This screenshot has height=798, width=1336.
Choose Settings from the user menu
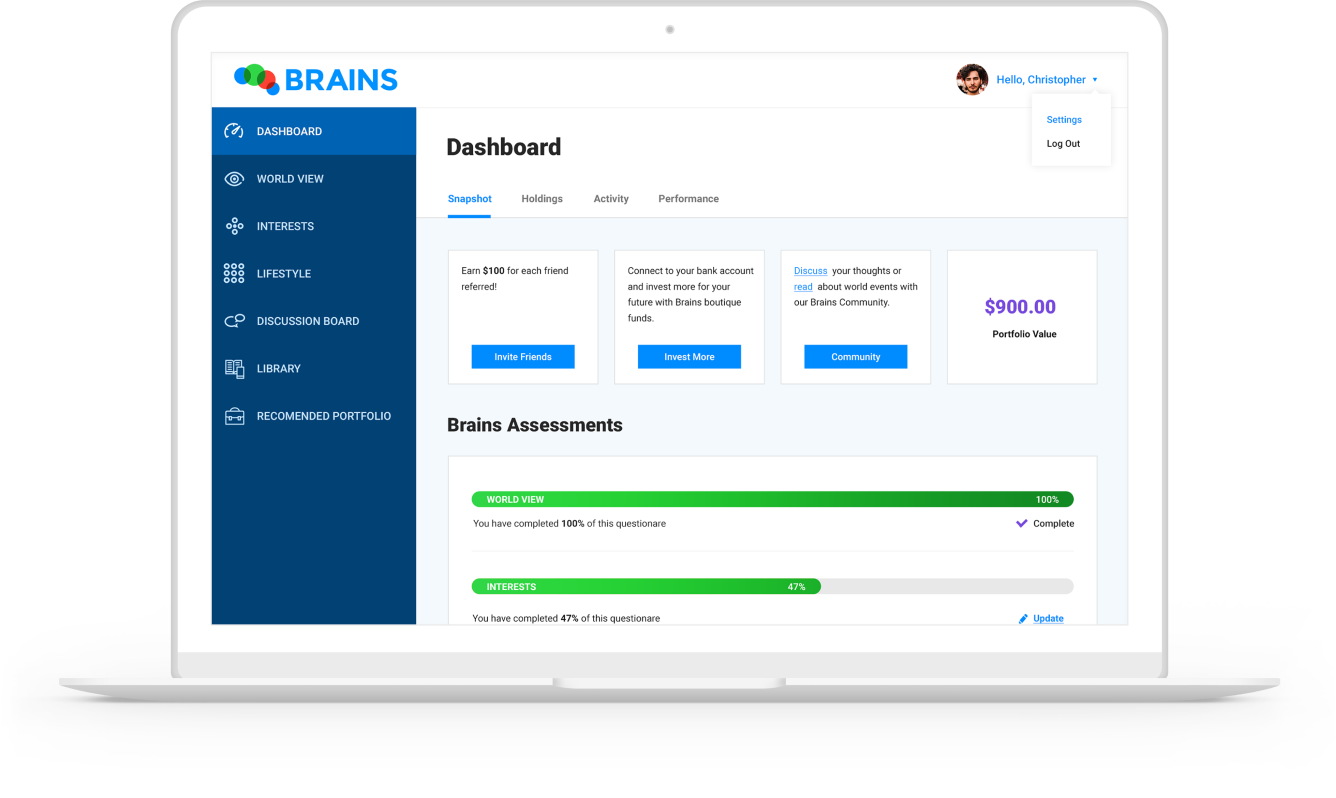1064,120
